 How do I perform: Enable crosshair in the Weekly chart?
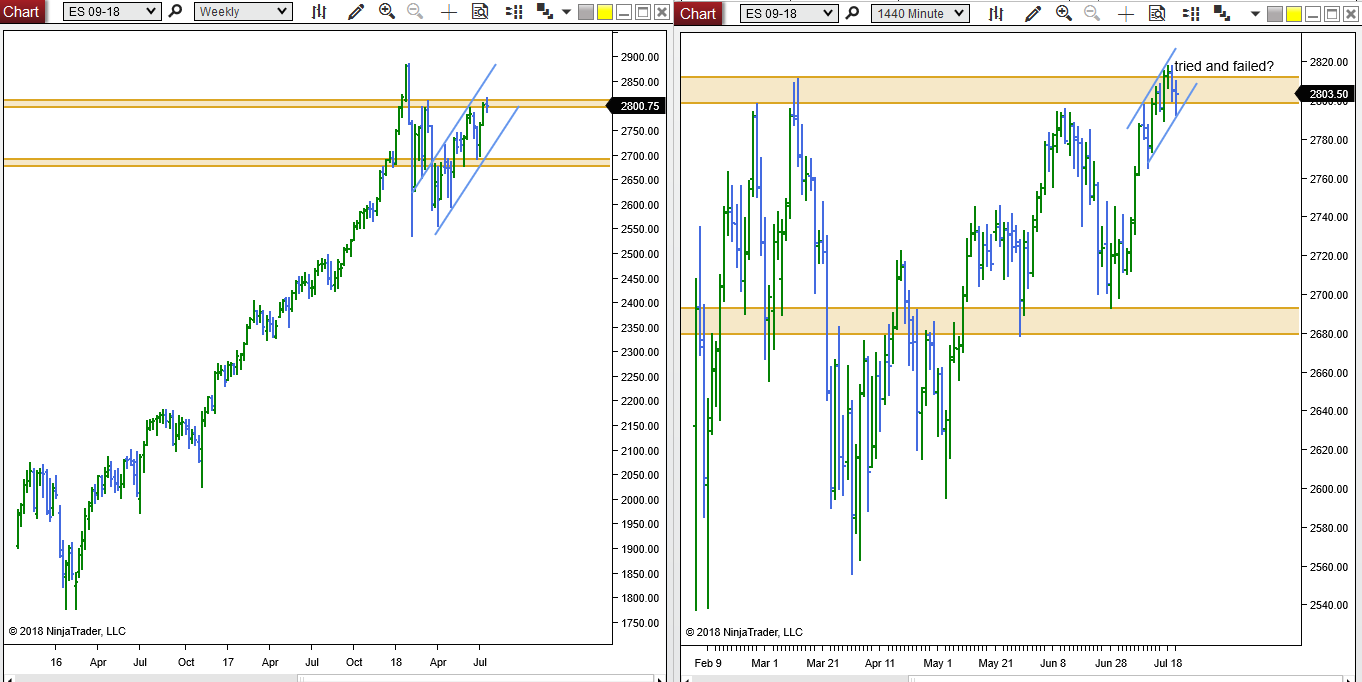coord(449,12)
